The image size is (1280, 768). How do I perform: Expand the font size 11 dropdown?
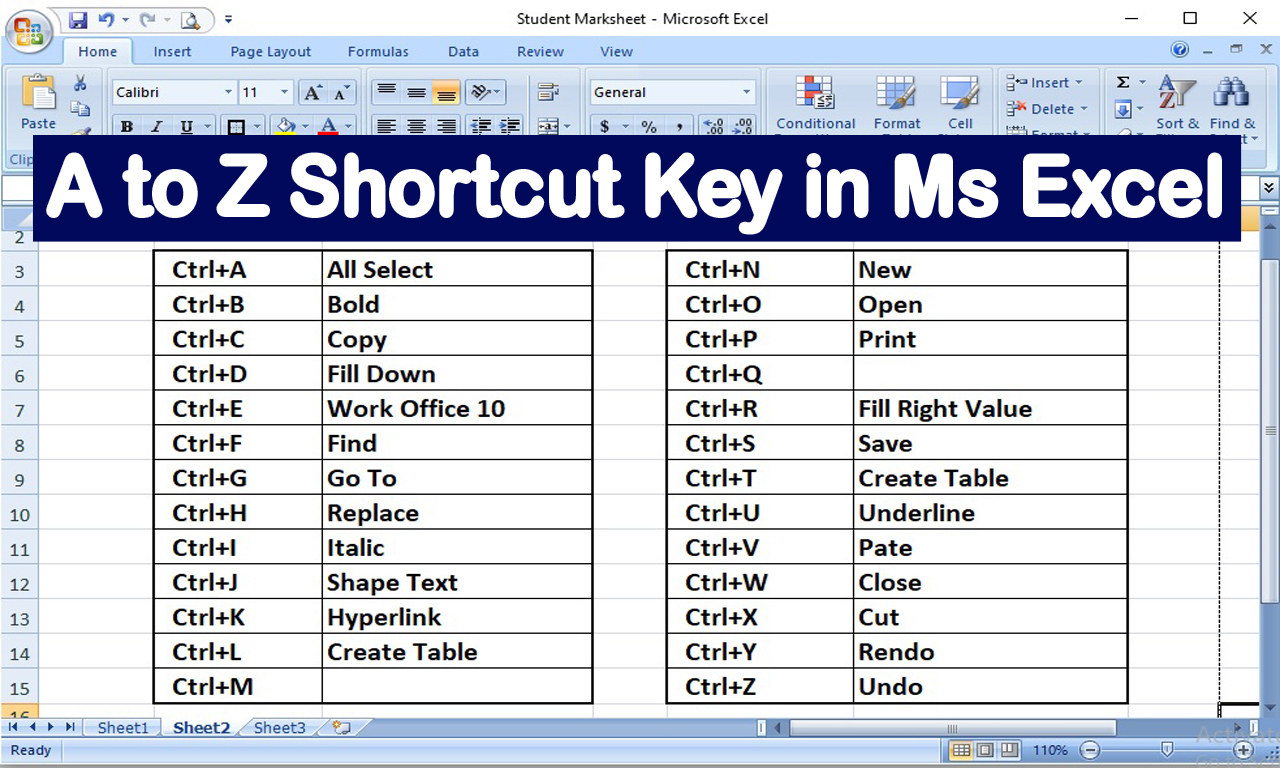coord(285,92)
